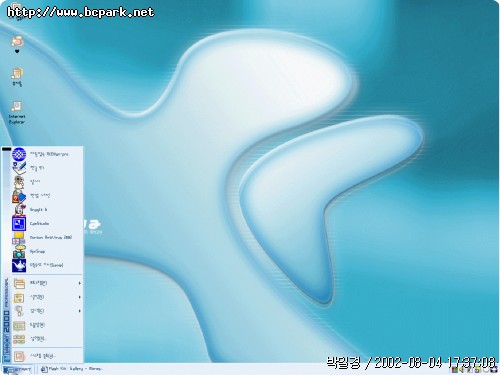Open the desktop icon above Internet Explorer

pos(17,77)
